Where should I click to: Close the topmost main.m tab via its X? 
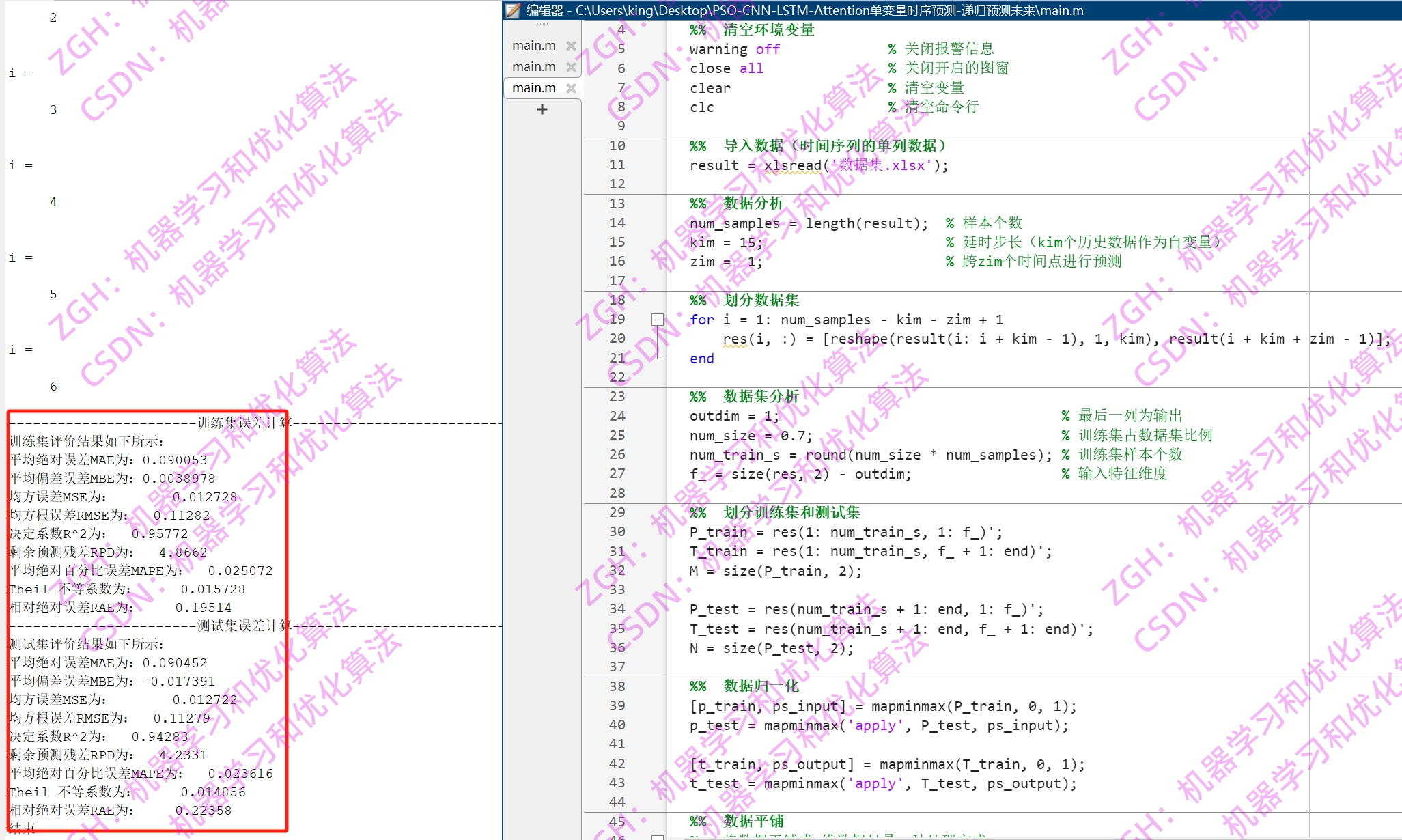pos(572,45)
